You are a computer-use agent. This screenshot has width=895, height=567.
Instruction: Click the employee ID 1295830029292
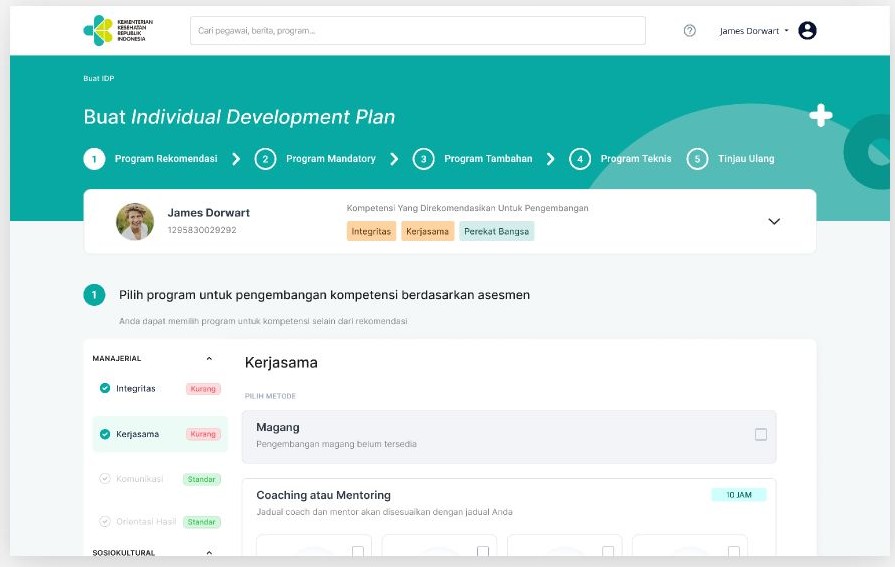click(202, 230)
